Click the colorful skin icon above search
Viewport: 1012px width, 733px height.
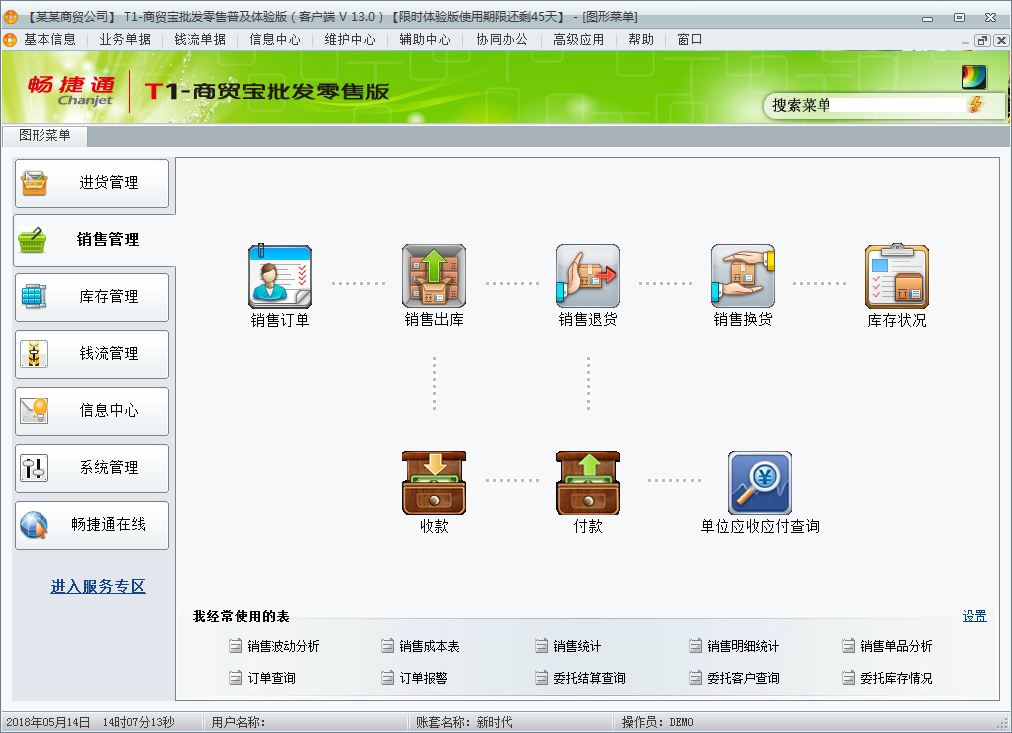(974, 77)
